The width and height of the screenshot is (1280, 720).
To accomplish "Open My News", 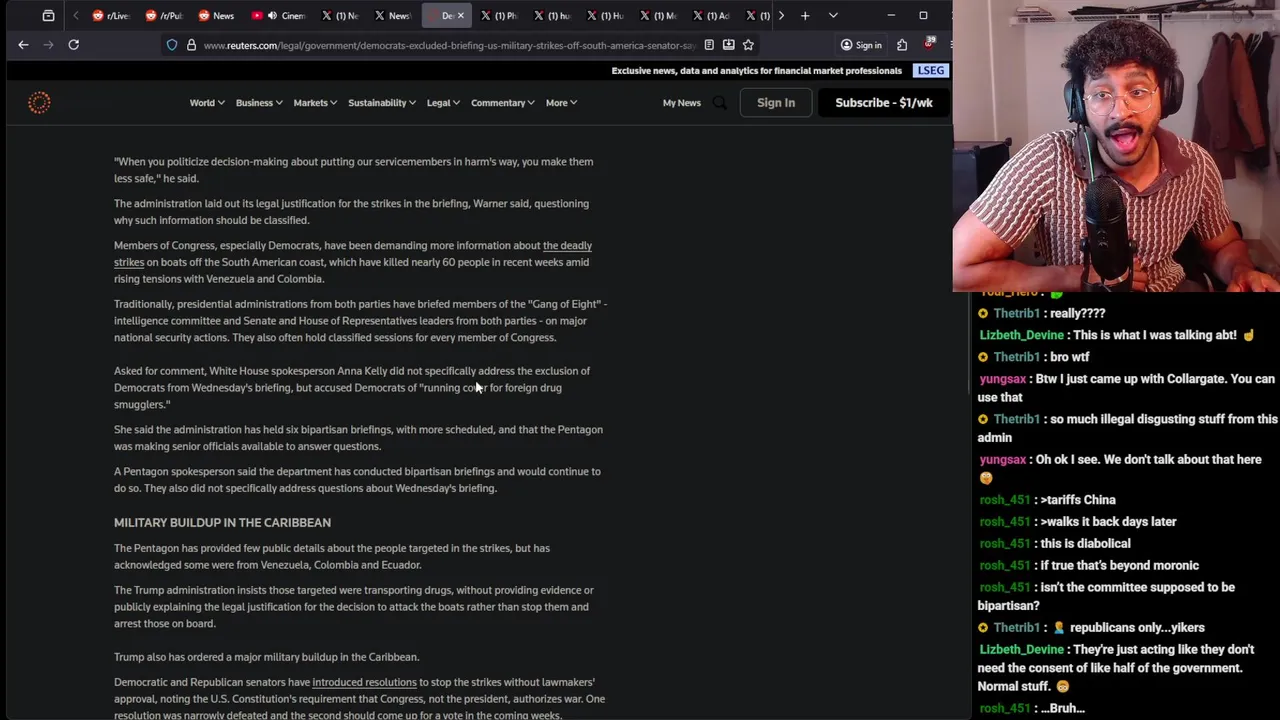I will [682, 103].
